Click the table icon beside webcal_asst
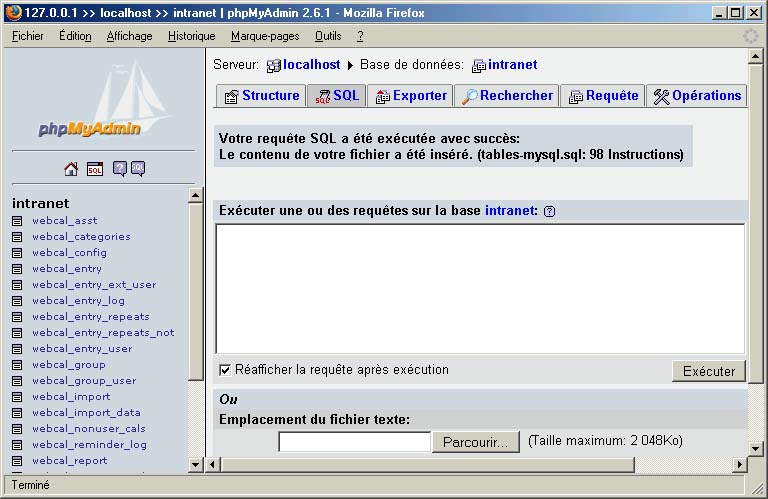Viewport: 768px width, 499px height. [x=17, y=221]
